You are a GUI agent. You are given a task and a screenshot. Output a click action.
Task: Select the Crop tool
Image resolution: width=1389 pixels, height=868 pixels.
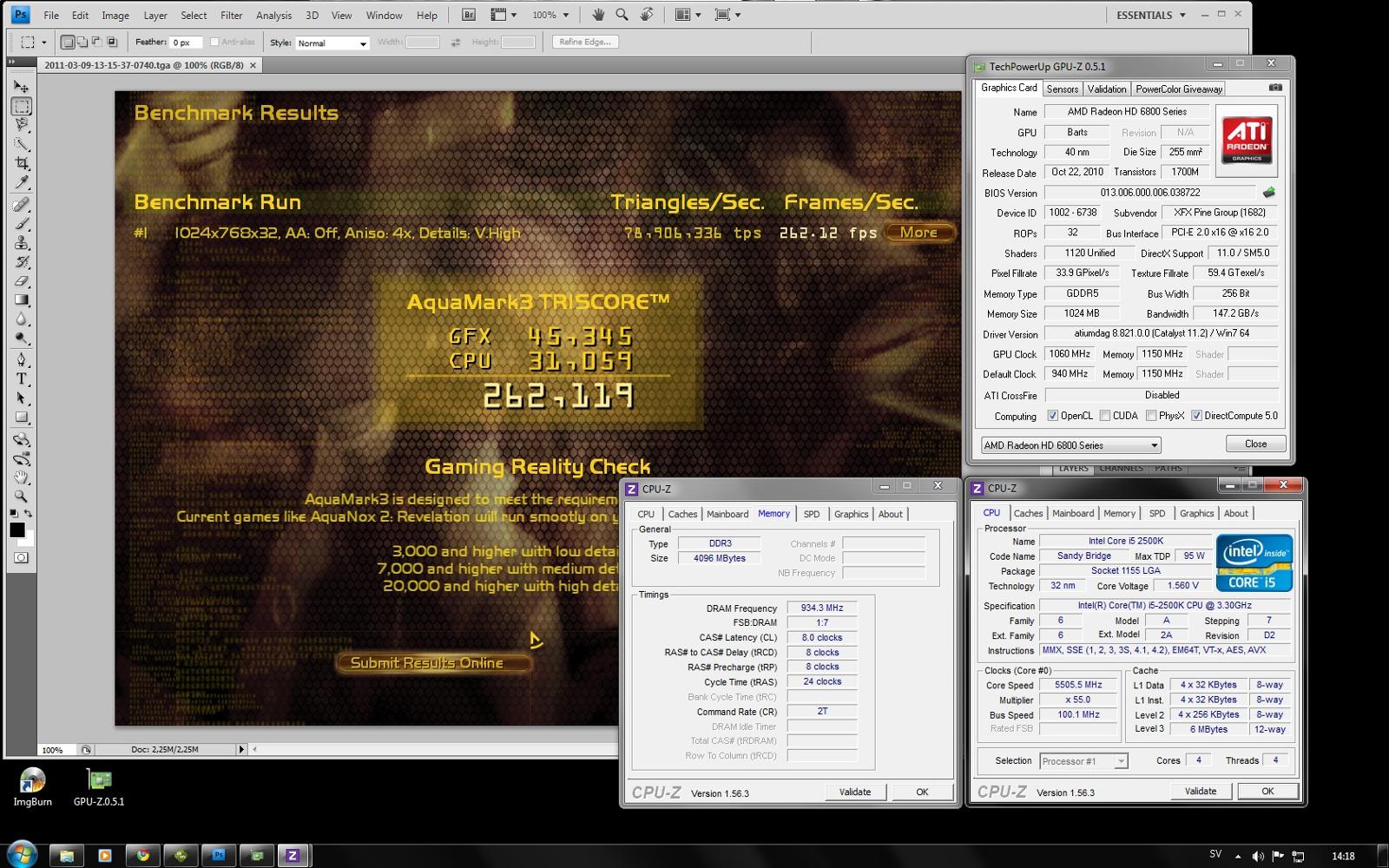(22, 164)
